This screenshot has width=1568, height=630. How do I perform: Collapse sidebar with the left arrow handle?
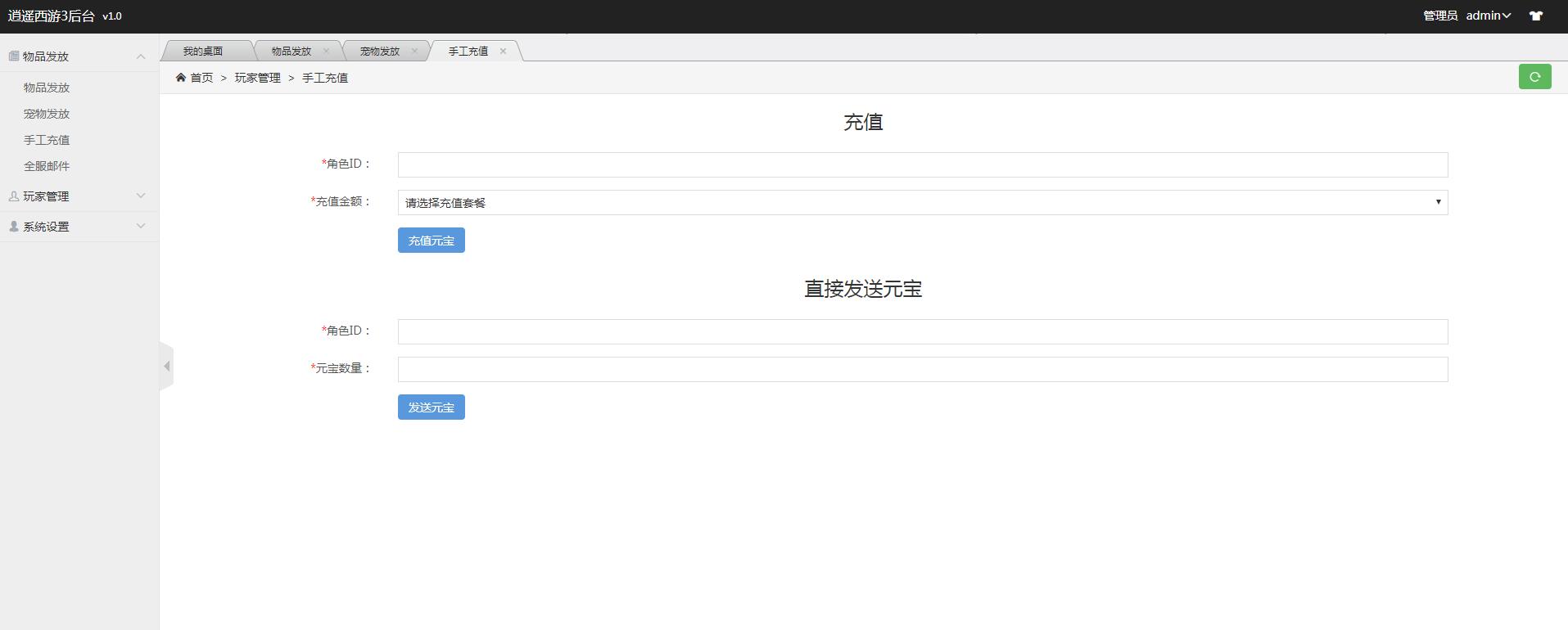(x=166, y=366)
